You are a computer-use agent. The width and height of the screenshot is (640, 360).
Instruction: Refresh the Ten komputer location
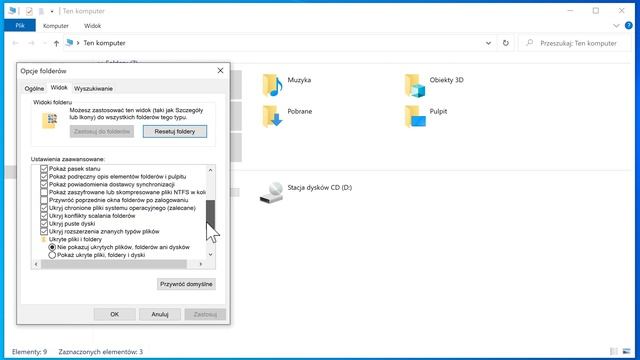coord(506,43)
